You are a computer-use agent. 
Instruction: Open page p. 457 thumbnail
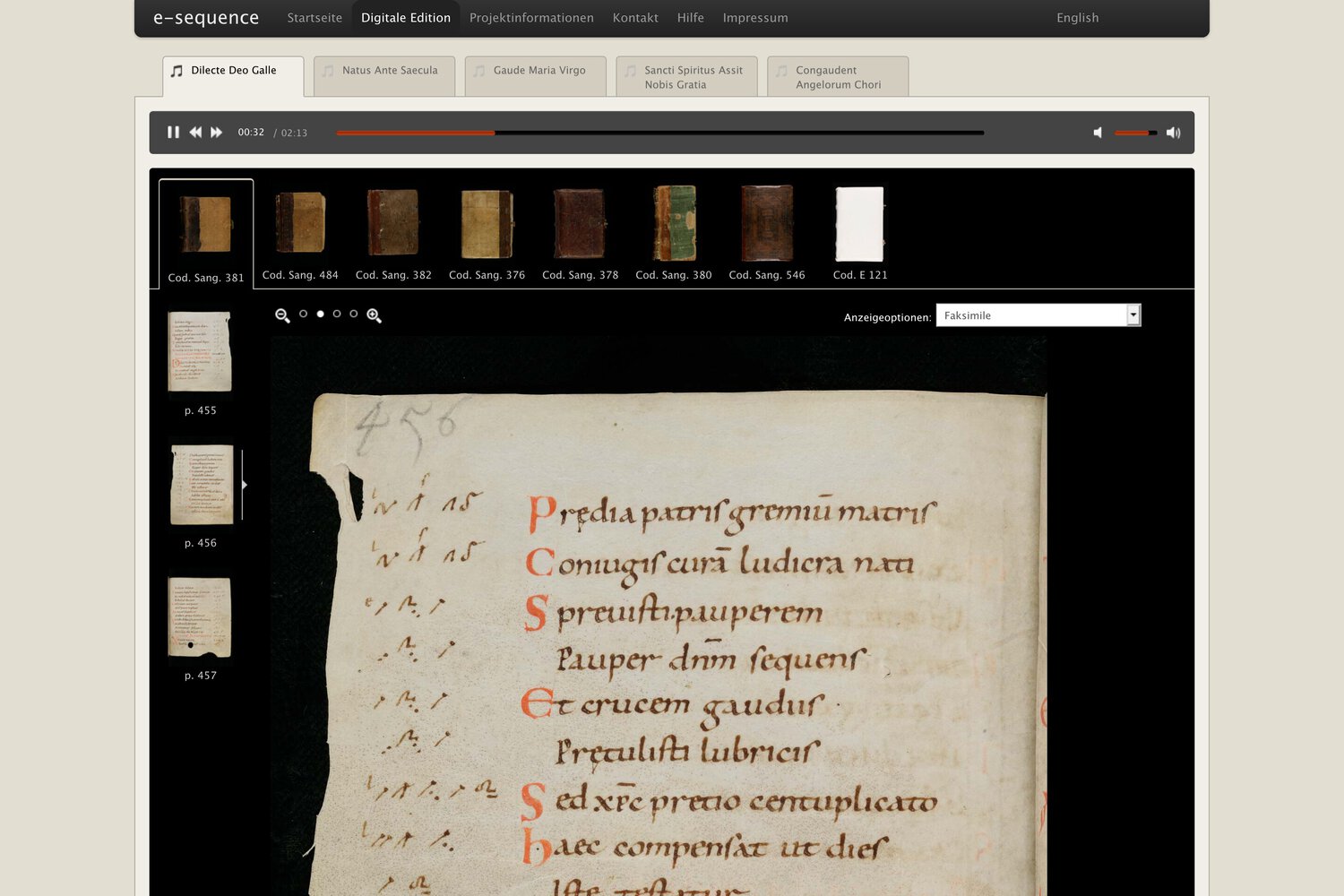point(200,617)
